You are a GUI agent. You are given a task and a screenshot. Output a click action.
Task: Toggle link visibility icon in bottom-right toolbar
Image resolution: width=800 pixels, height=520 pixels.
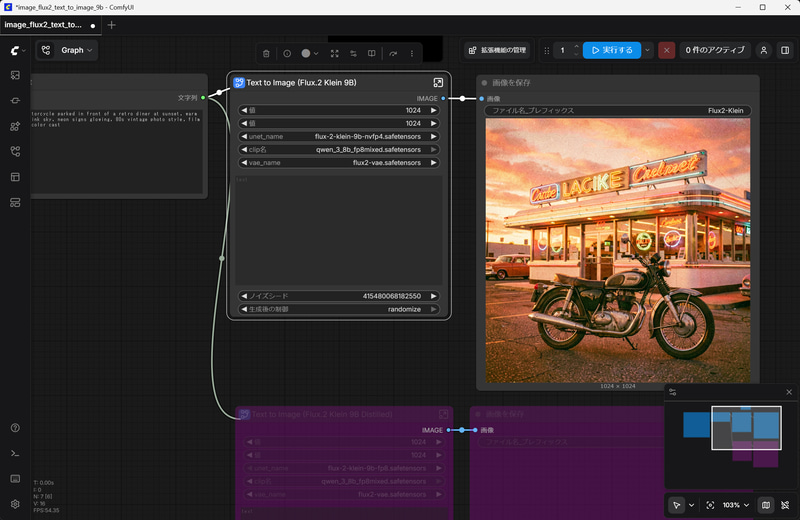pyautogui.click(x=785, y=505)
